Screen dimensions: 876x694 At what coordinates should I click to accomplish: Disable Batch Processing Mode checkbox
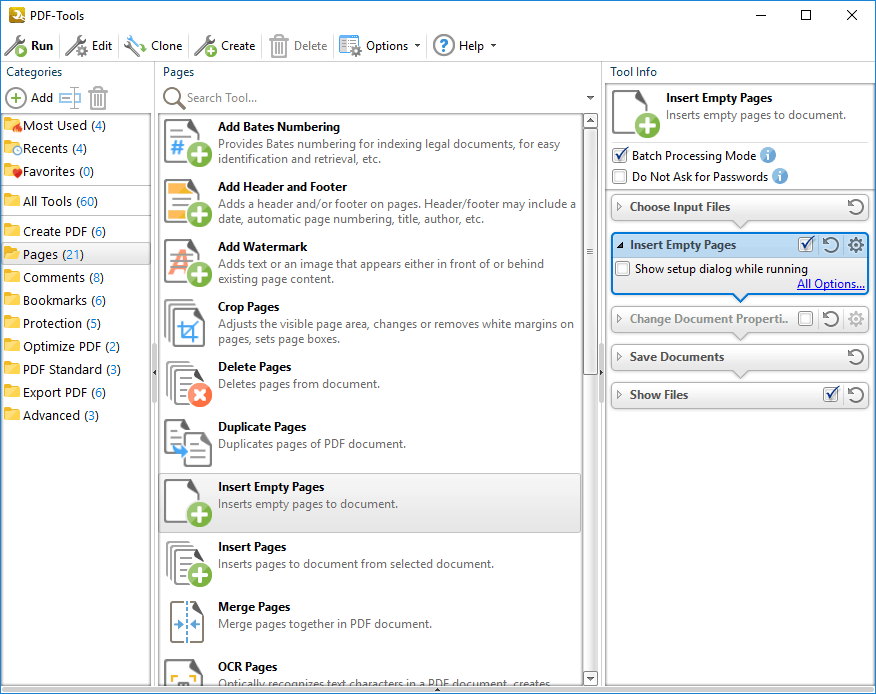click(x=620, y=156)
